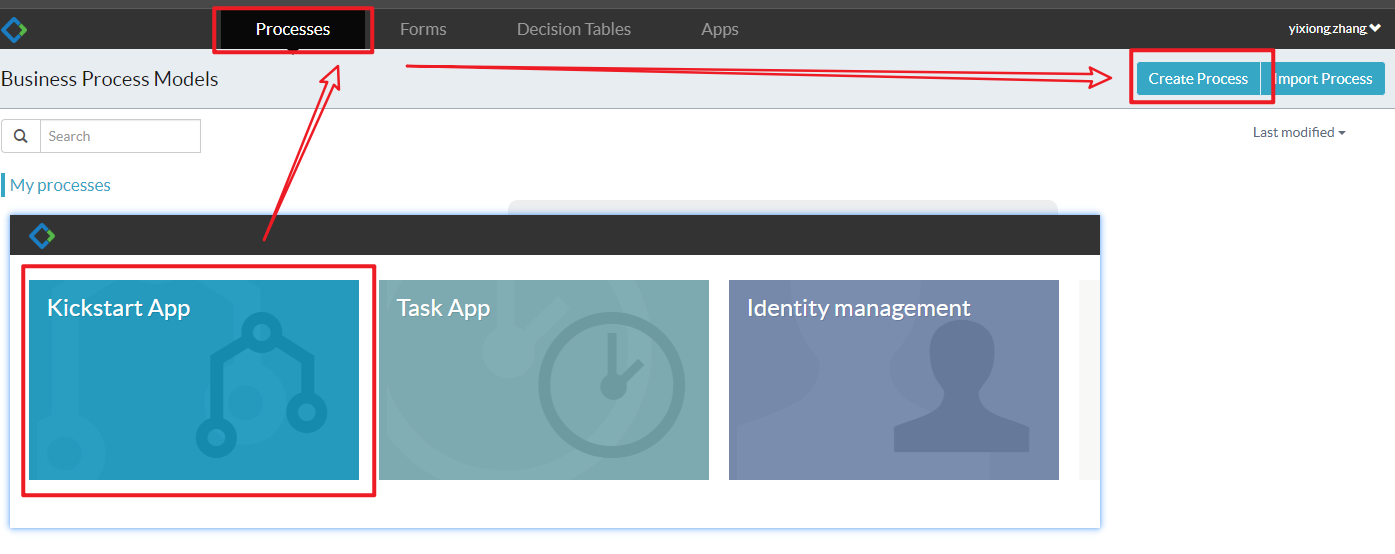Click the logo in the app launcher header
Viewport: 1395px width, 554px height.
(42, 236)
